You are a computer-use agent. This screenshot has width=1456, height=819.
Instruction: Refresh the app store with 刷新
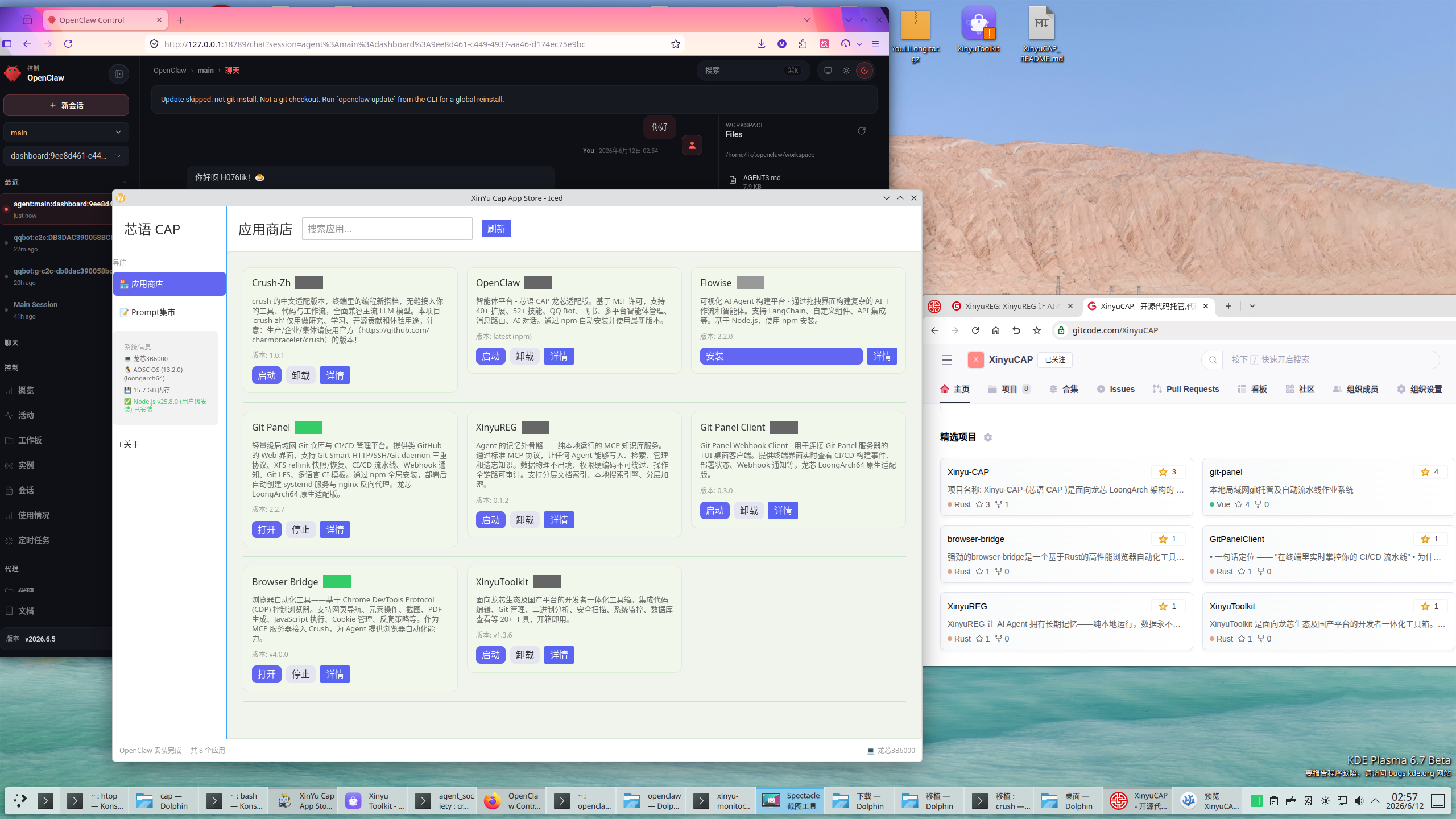tap(496, 229)
